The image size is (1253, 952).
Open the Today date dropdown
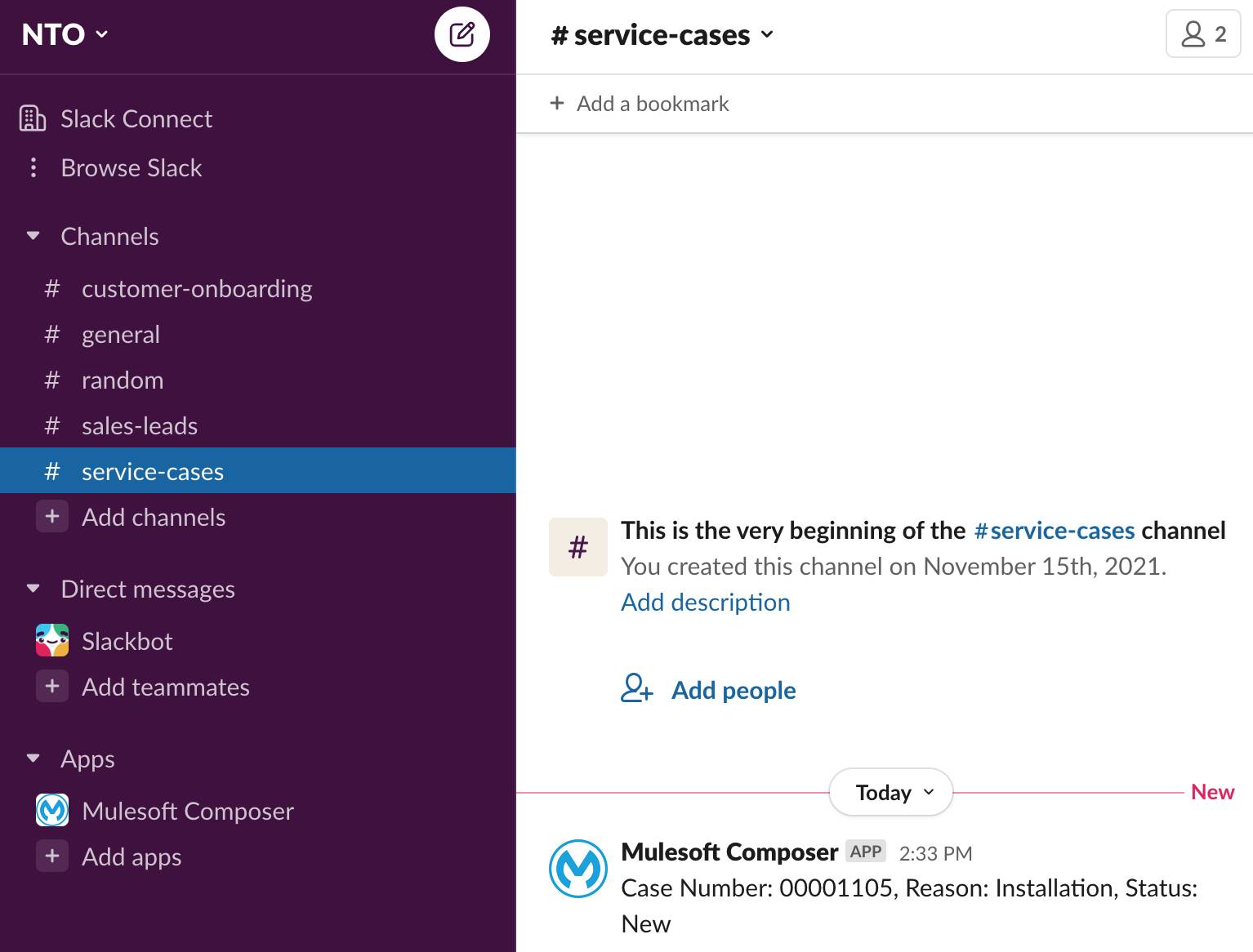click(x=891, y=792)
